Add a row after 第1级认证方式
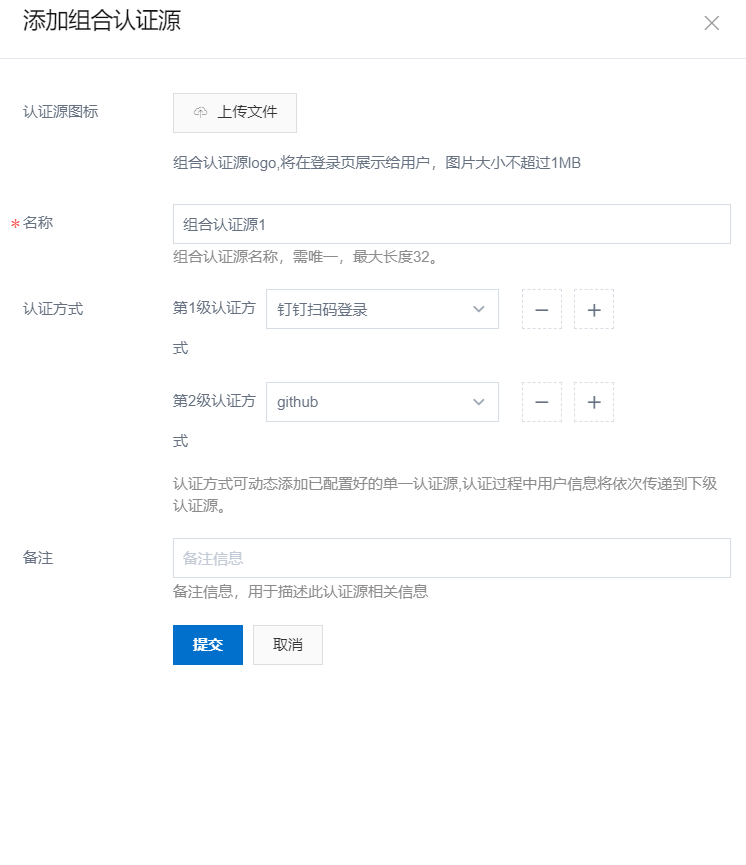This screenshot has width=746, height=865. [x=594, y=310]
